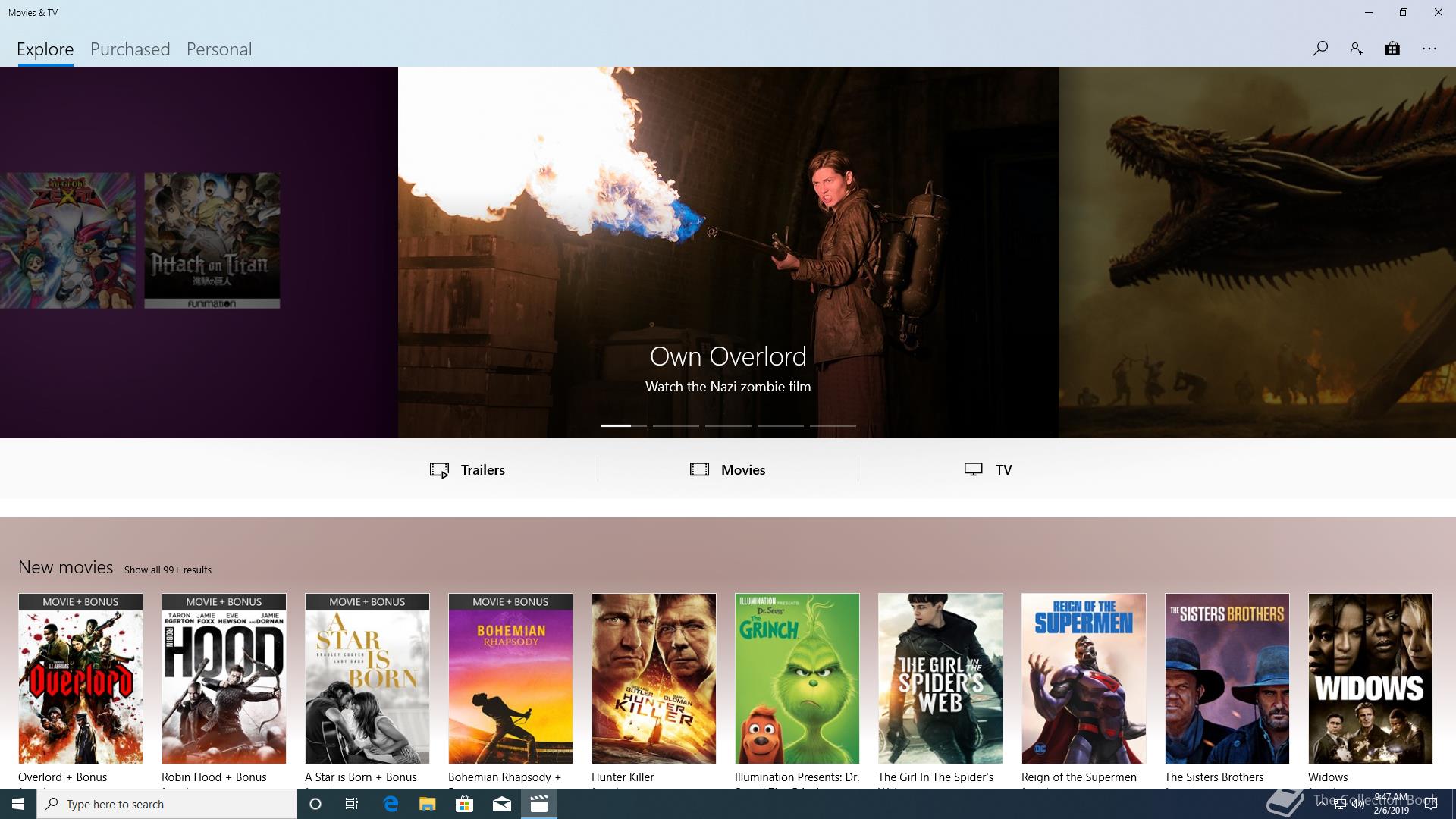Open the Robin Hood movie poster
The width and height of the screenshot is (1456, 819).
click(x=224, y=679)
